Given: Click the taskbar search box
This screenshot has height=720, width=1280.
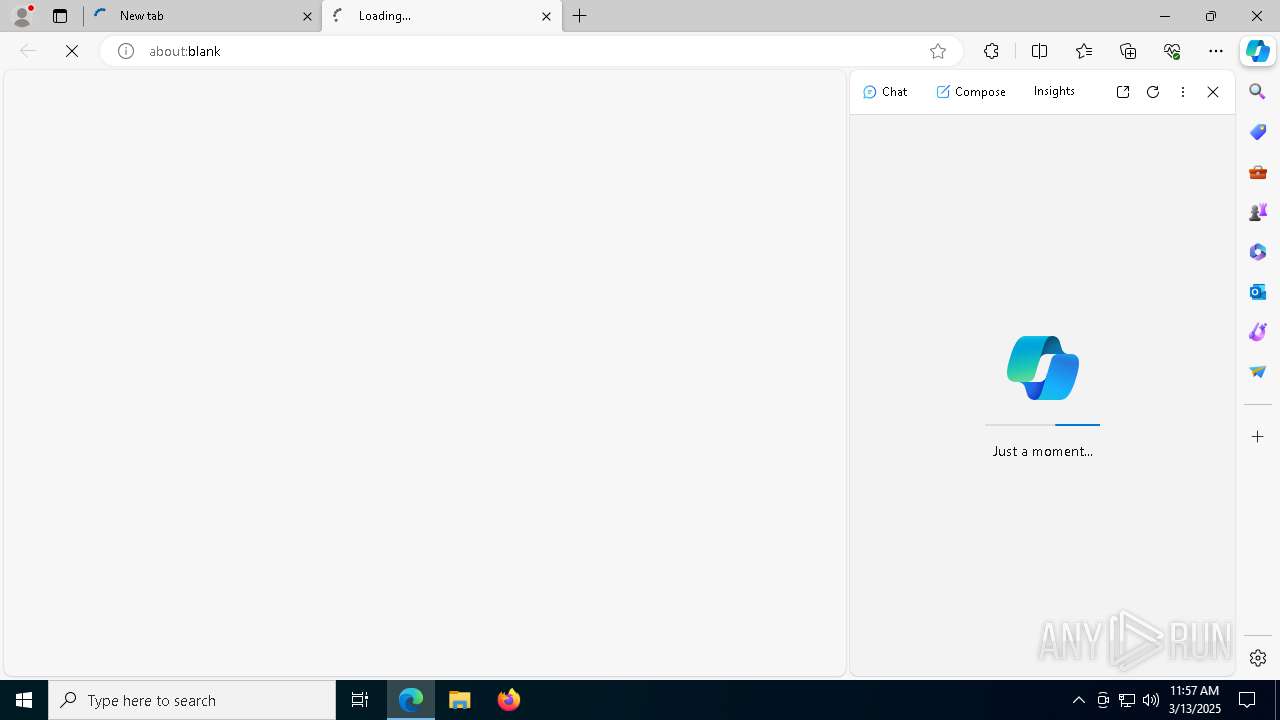Looking at the screenshot, I should click(192, 700).
